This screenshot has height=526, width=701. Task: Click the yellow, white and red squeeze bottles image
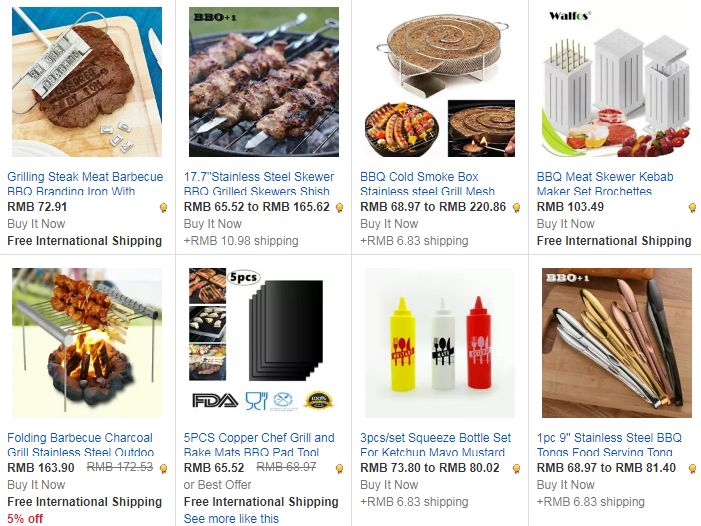440,343
